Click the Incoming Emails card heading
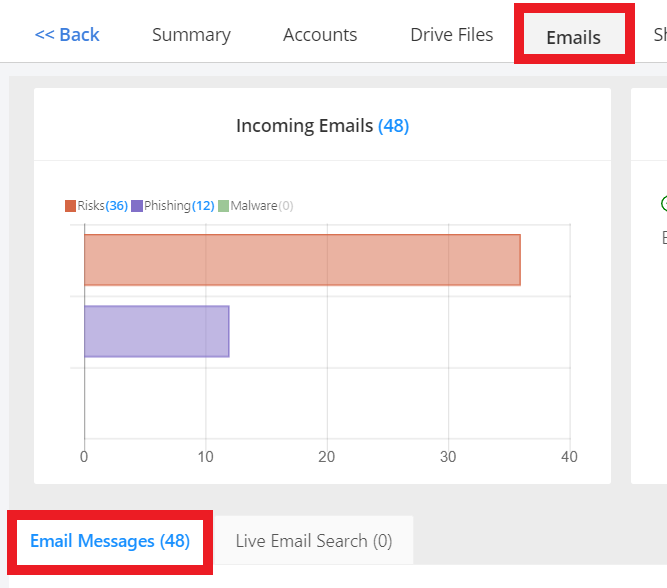Image resolution: width=667 pixels, height=588 pixels. coord(305,126)
